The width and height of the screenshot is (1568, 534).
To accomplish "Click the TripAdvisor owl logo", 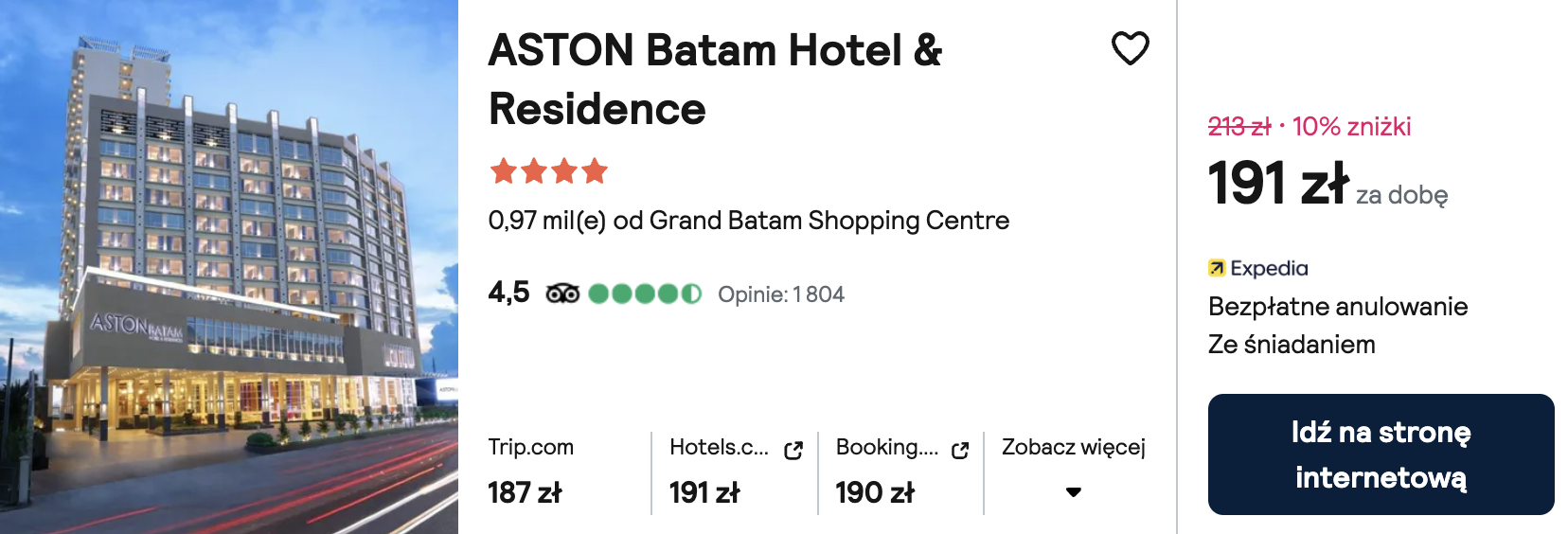I will (562, 294).
